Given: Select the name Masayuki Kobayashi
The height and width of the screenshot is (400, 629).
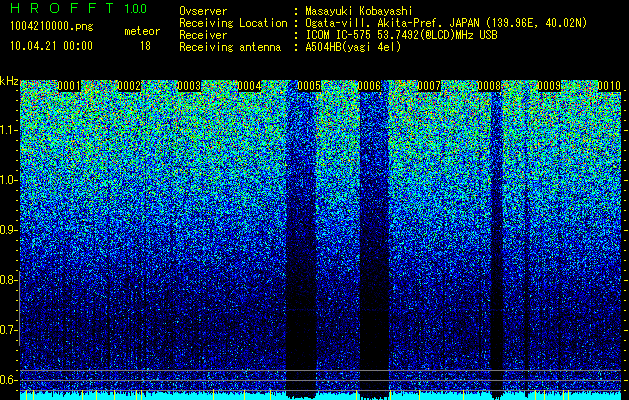Looking at the screenshot, I should pos(359,11).
